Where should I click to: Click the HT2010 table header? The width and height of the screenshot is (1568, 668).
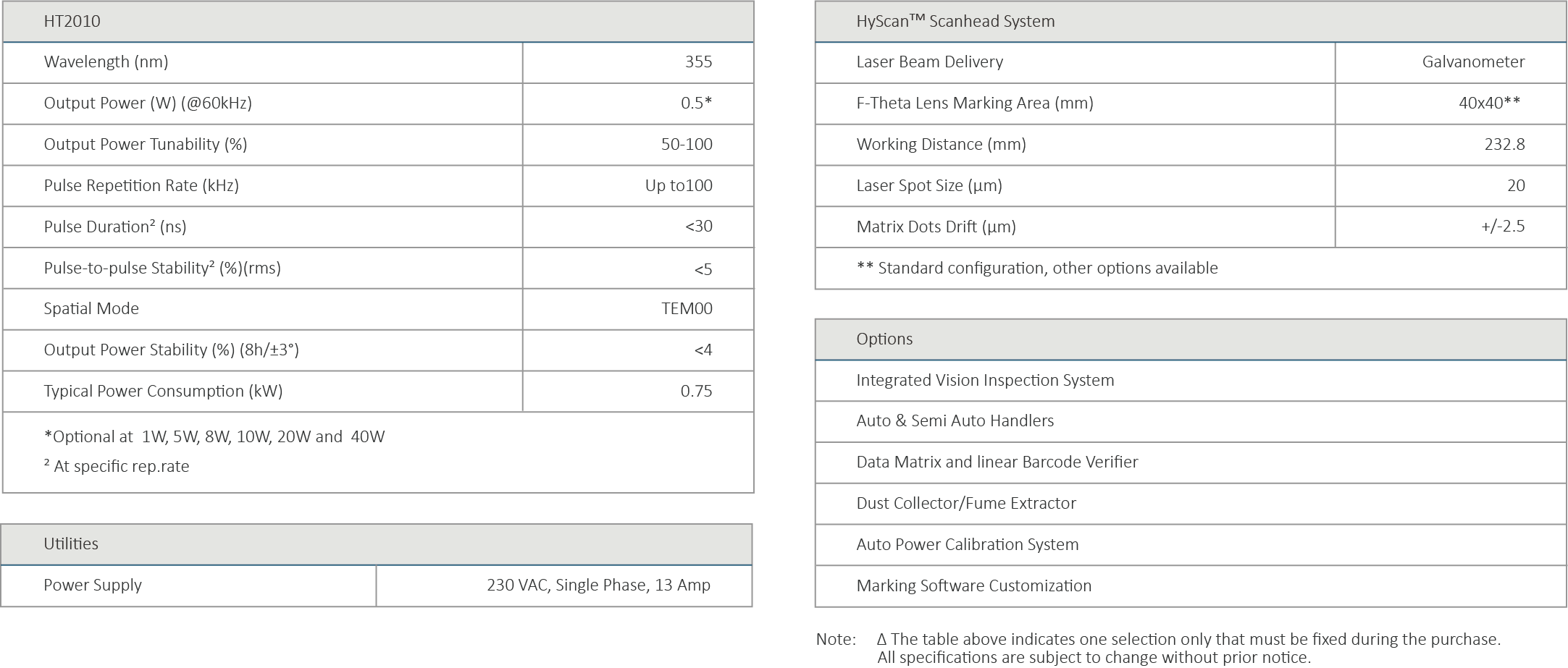72,22
